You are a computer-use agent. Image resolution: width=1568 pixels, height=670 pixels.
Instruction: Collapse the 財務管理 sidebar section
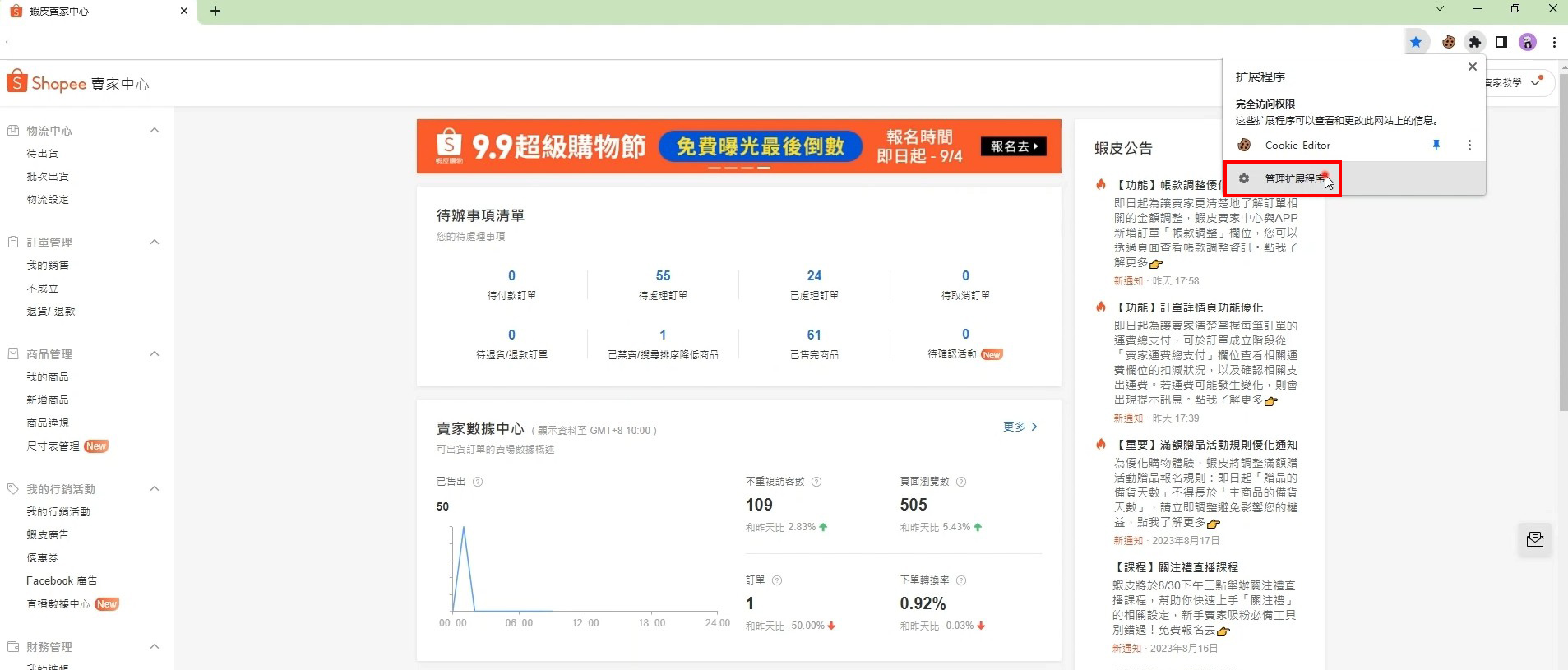tap(155, 647)
